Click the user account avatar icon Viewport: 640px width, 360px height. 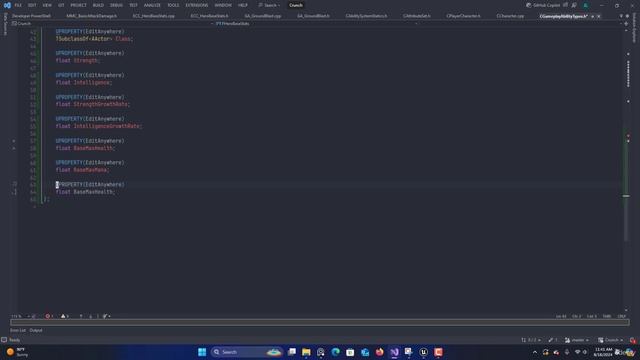coord(585,5)
